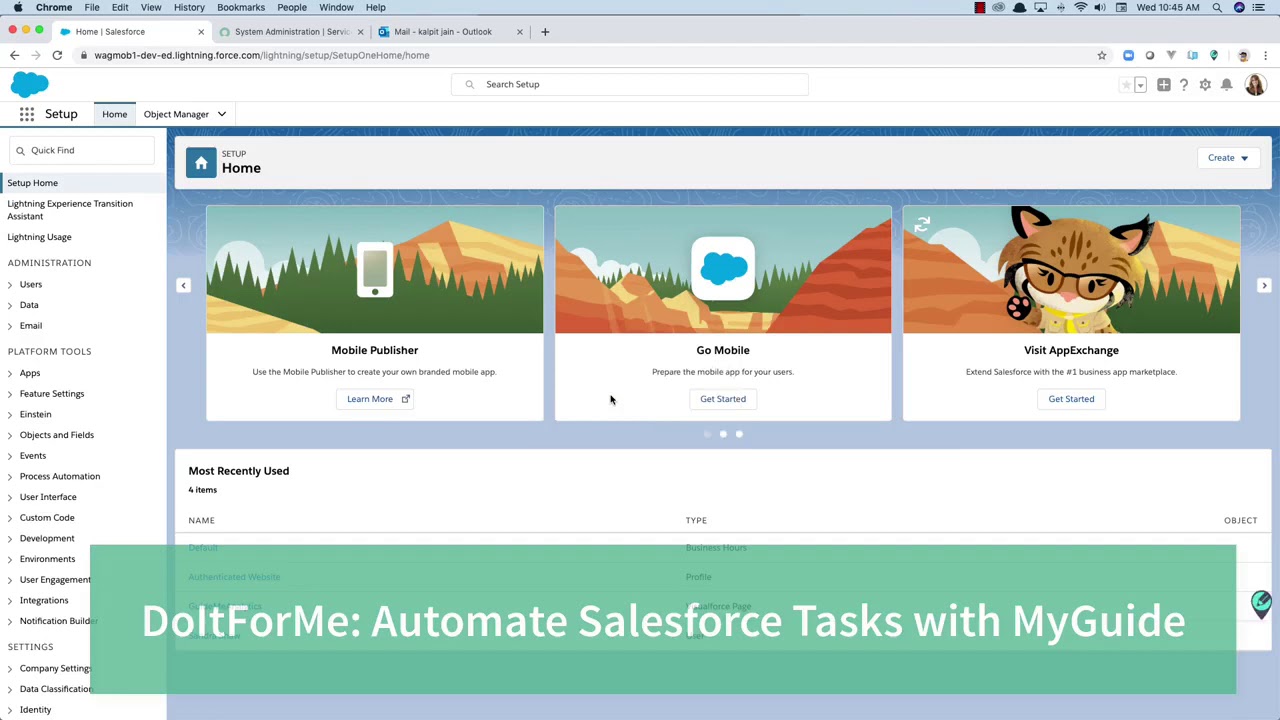This screenshot has height=720, width=1280.
Task: Bookmark this page with star icon
Action: click(x=1102, y=55)
